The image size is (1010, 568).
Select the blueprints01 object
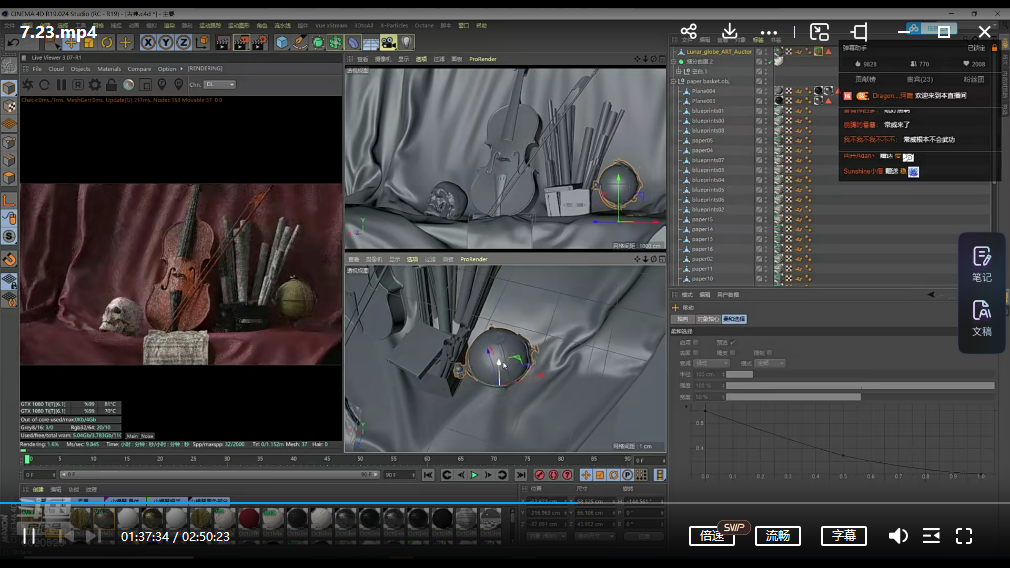[x=707, y=111]
